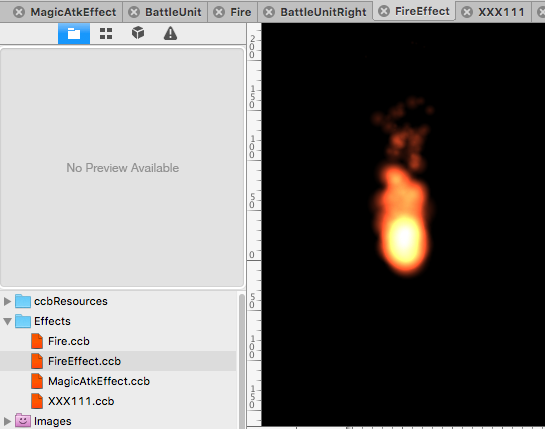Switch to the BattleUnit tab
545x429 pixels.
click(173, 12)
